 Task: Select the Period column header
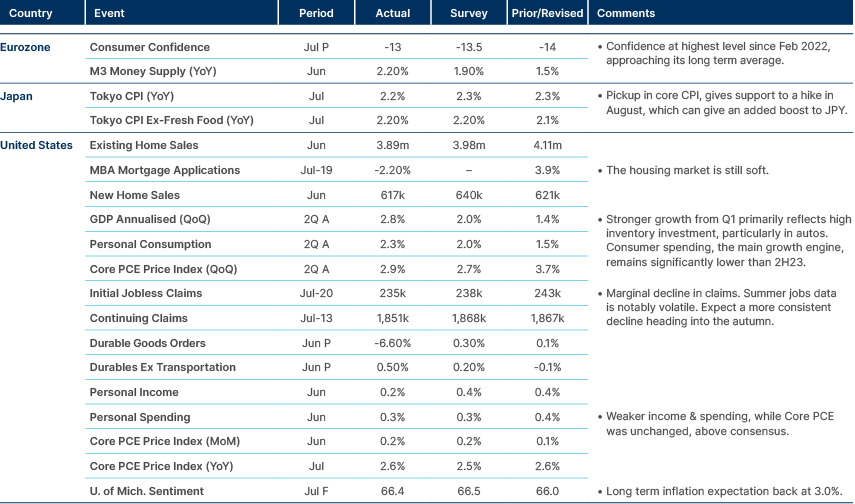316,14
